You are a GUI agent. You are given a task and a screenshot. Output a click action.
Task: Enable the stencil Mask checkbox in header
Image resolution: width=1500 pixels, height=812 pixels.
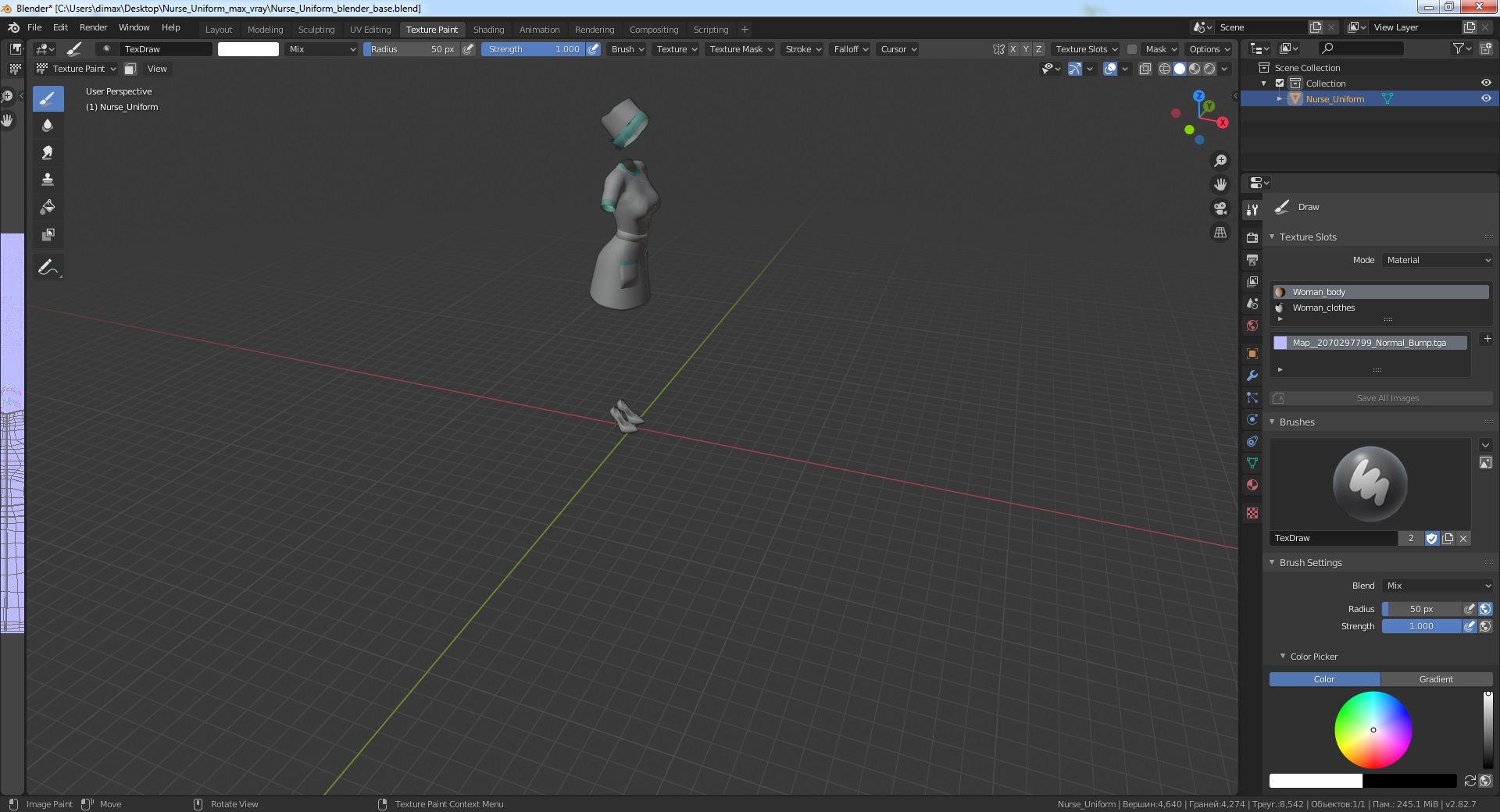pos(1131,49)
